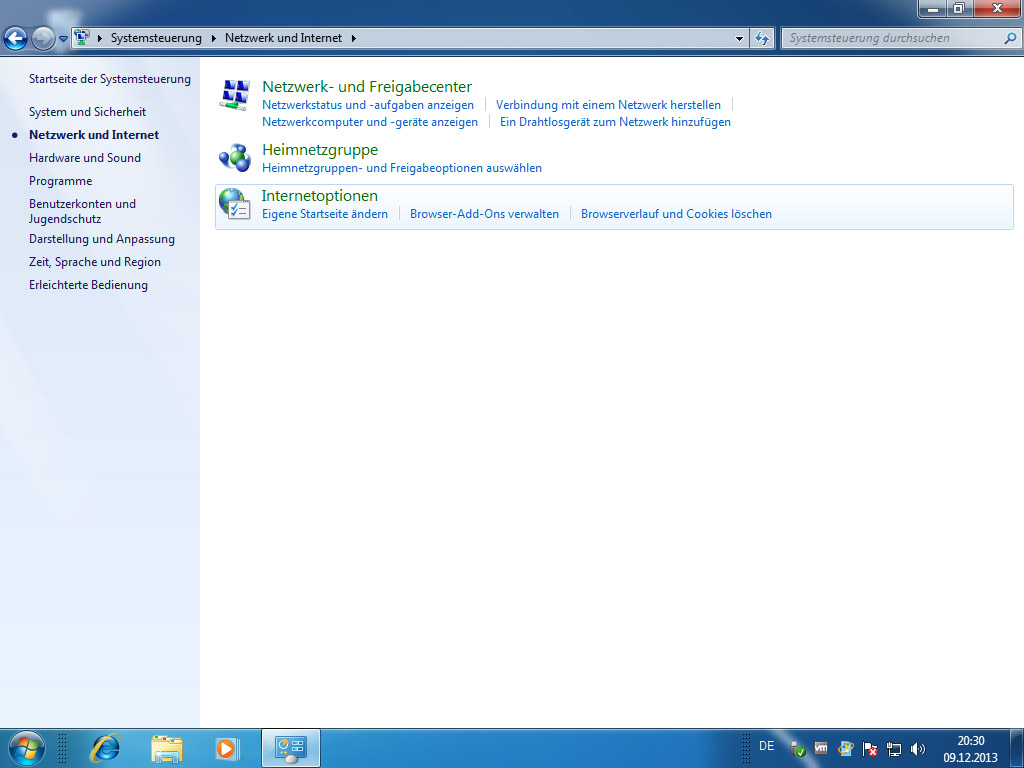
Task: Click the DE language indicator
Action: pos(767,746)
